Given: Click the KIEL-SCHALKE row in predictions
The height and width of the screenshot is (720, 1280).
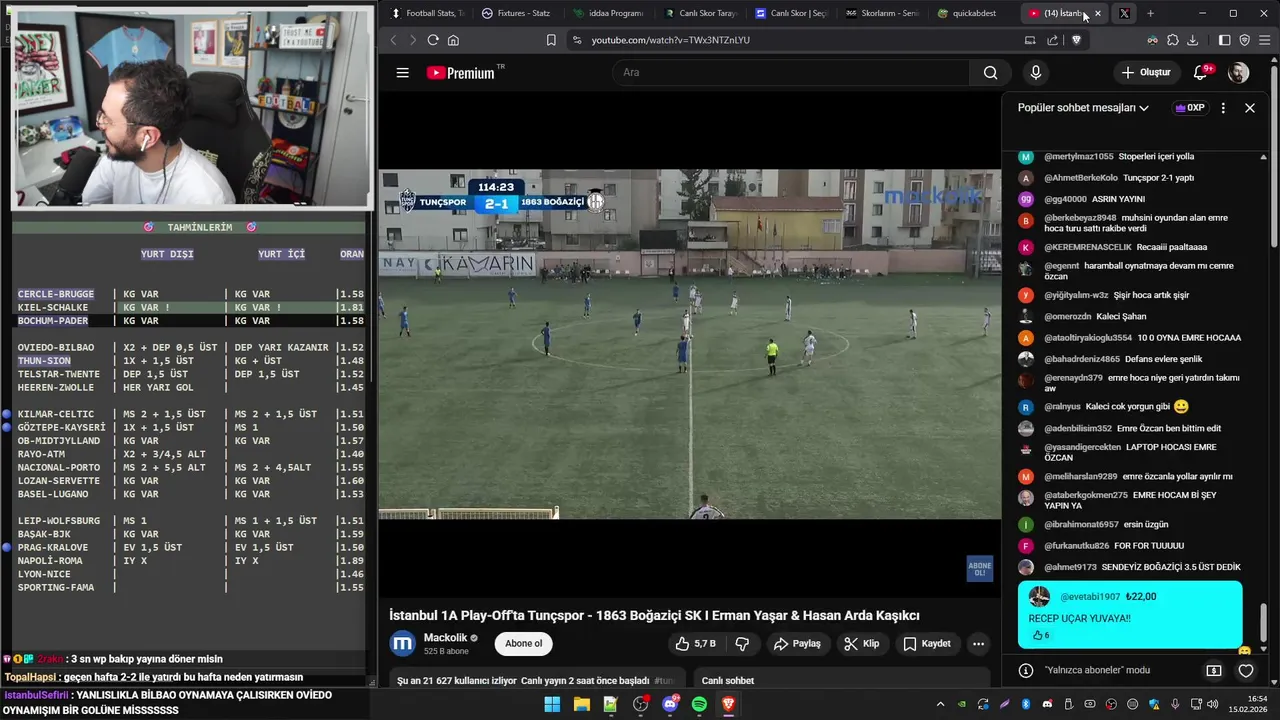Looking at the screenshot, I should 190,307.
